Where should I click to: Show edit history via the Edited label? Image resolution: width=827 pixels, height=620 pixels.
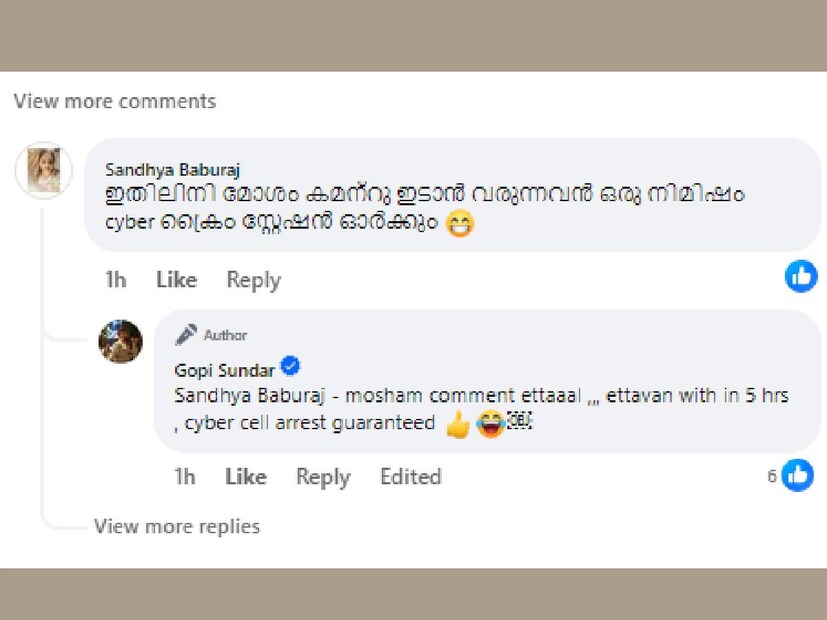point(410,477)
